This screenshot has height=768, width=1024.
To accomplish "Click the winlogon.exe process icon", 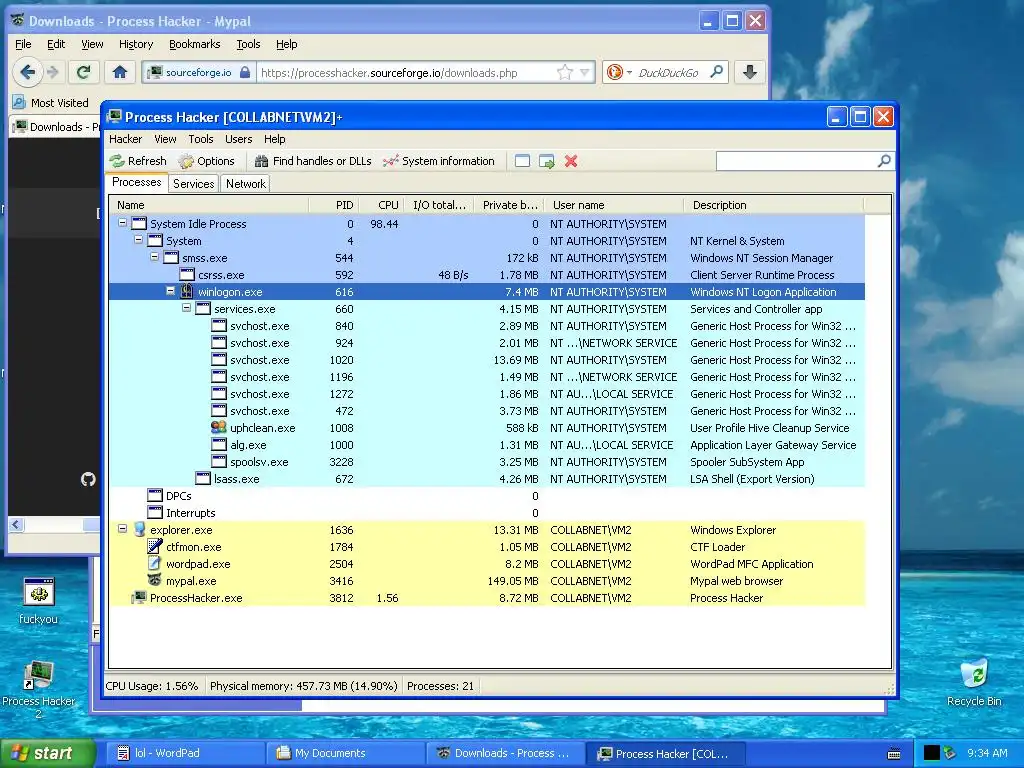I will [187, 292].
